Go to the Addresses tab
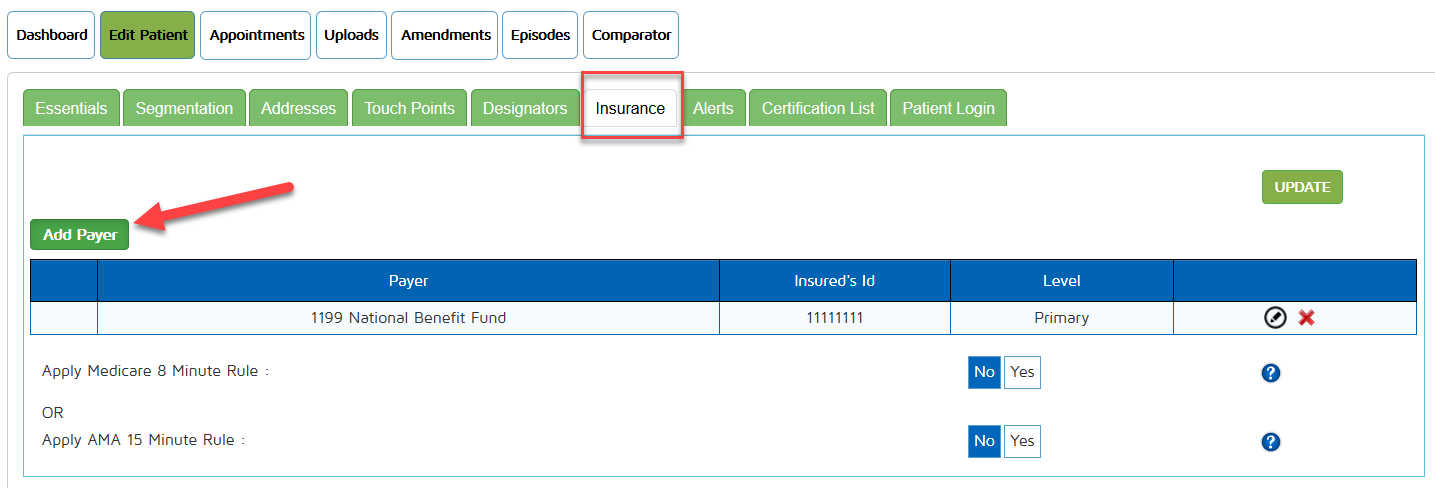 (x=298, y=108)
